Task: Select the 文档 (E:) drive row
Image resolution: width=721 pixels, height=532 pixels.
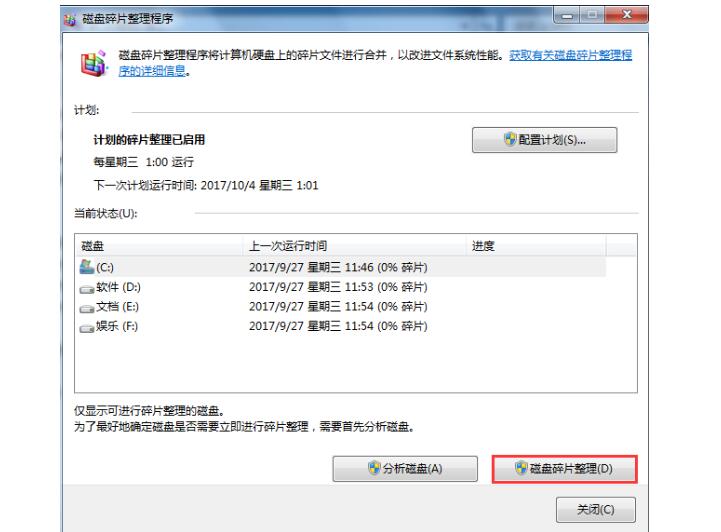Action: [340, 307]
